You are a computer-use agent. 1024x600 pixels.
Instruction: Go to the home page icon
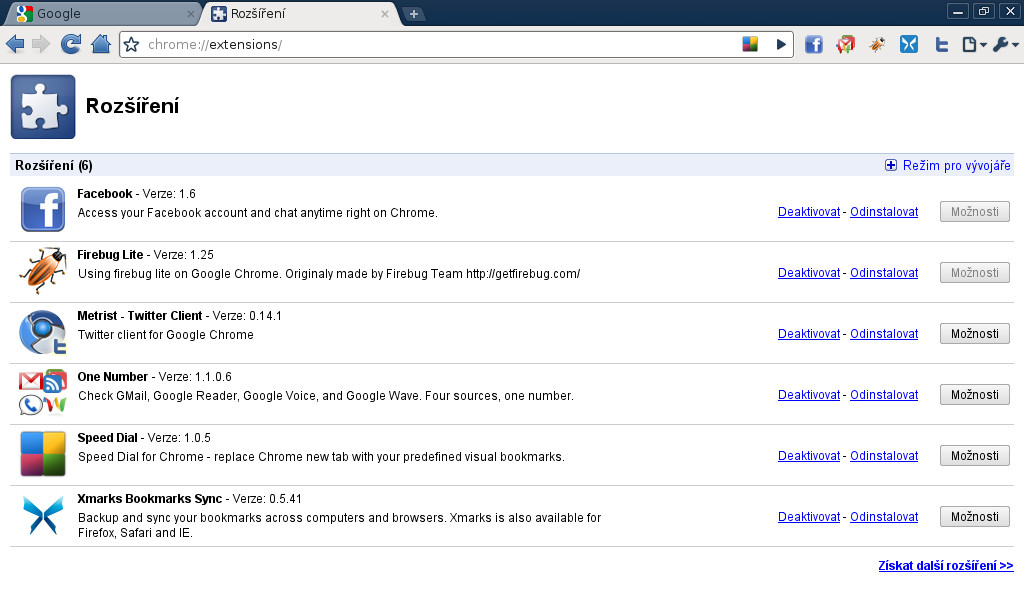[100, 44]
